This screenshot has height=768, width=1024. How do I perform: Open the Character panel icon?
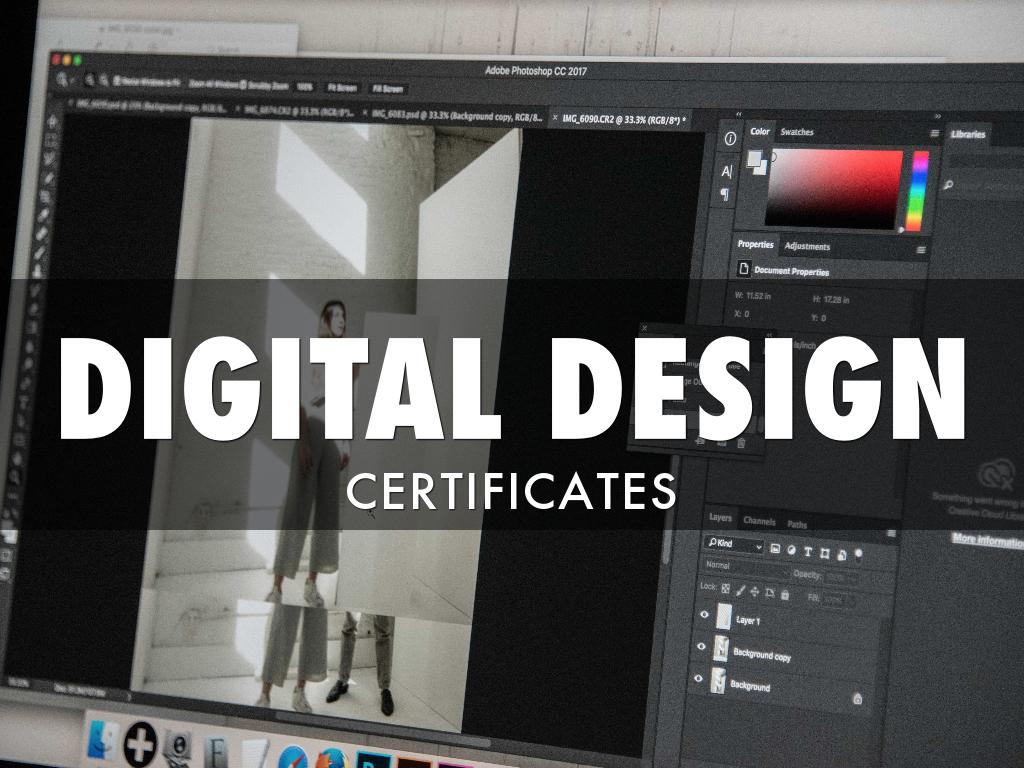coord(727,171)
